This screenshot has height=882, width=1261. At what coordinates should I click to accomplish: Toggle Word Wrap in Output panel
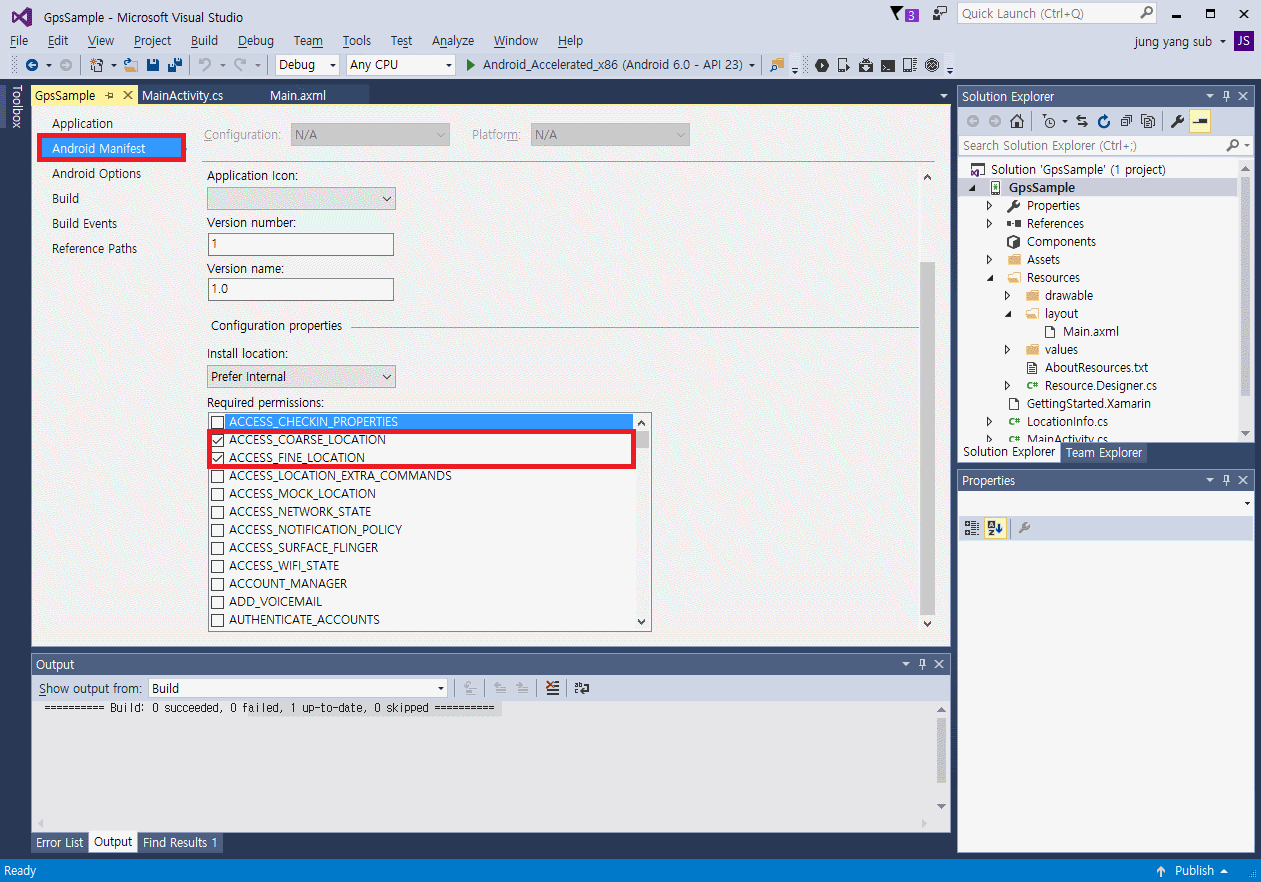pyautogui.click(x=582, y=688)
